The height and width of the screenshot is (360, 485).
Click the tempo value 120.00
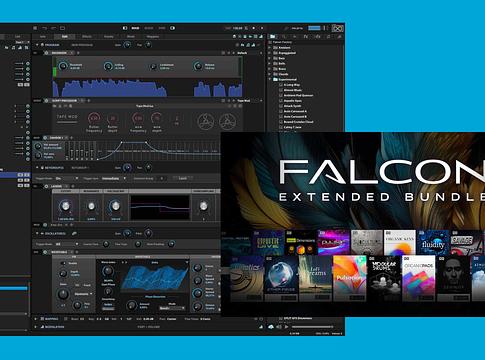237,28
